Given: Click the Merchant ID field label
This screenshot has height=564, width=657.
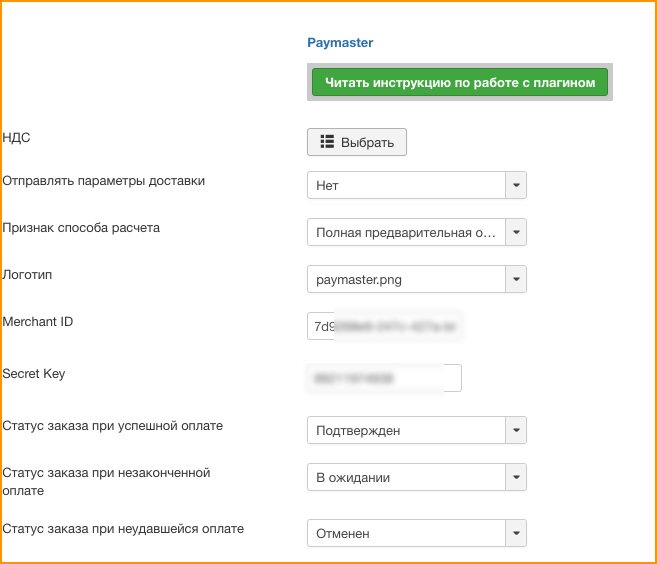Looking at the screenshot, I should click(38, 321).
